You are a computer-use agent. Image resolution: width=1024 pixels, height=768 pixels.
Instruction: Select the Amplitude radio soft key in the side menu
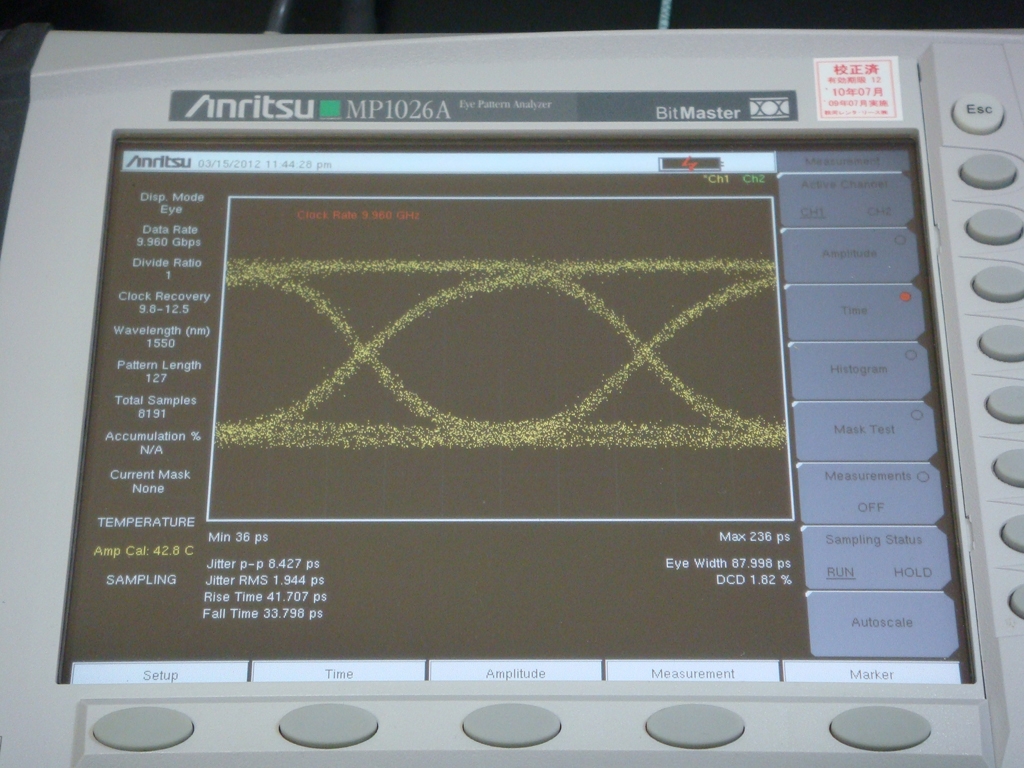[849, 253]
